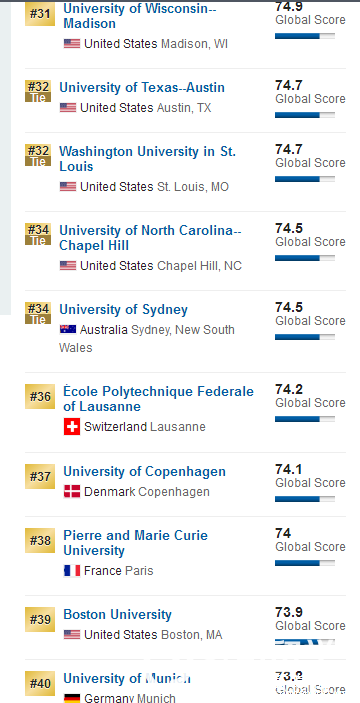
Task: Open the University of Sydney link
Action: 123,309
